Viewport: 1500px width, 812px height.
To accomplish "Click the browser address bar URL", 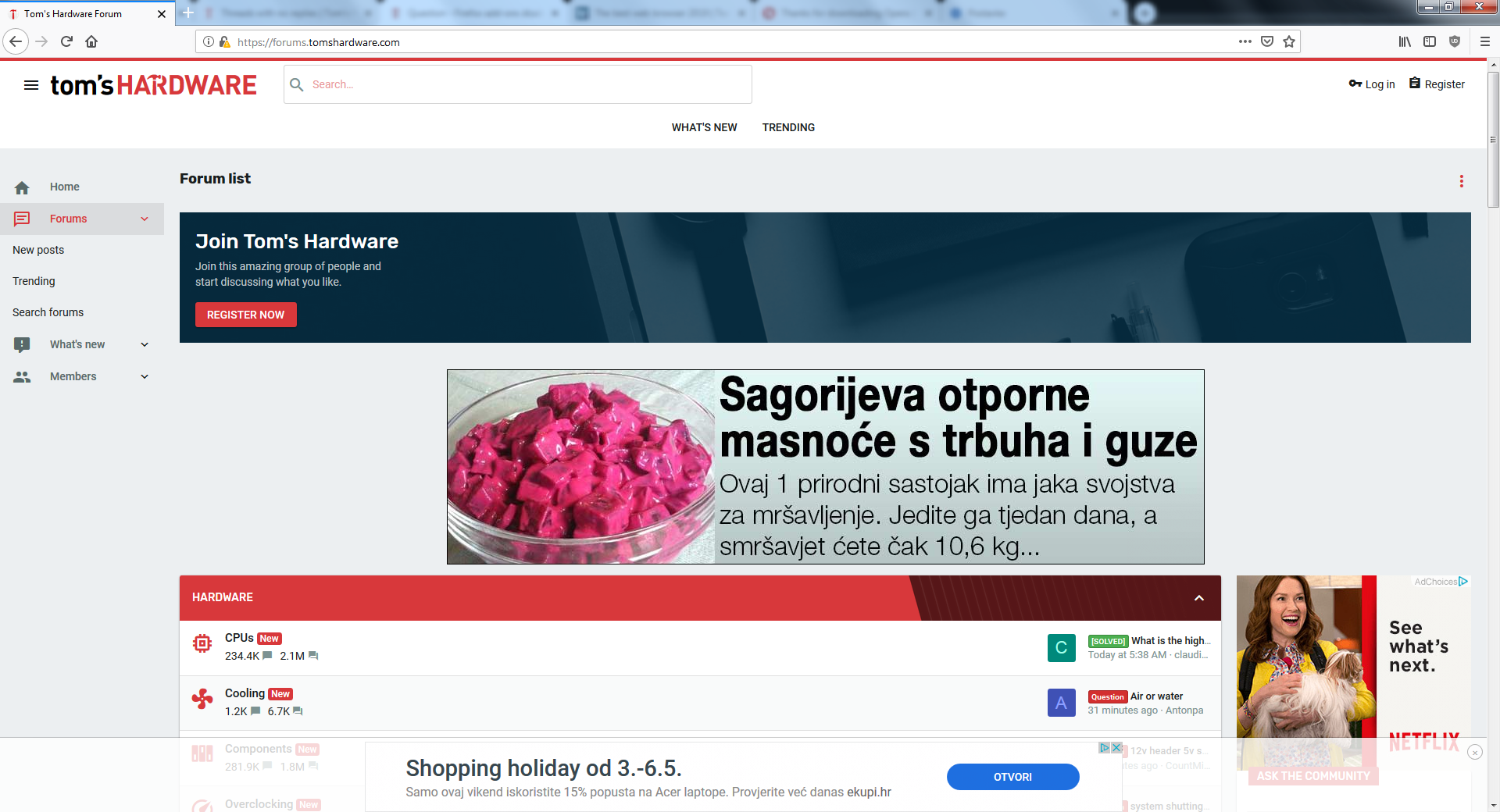I will pos(319,42).
